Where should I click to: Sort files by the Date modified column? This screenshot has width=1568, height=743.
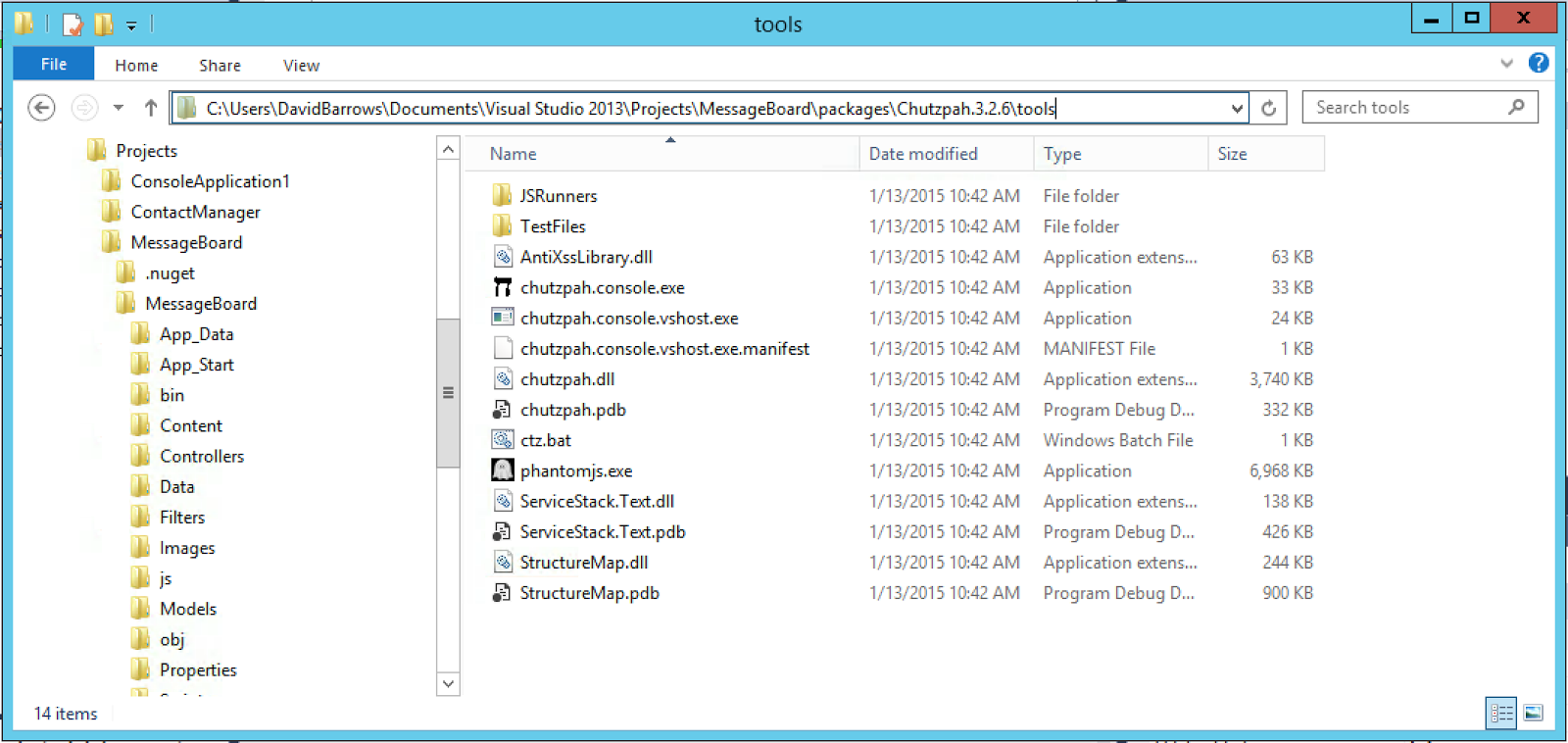point(923,154)
